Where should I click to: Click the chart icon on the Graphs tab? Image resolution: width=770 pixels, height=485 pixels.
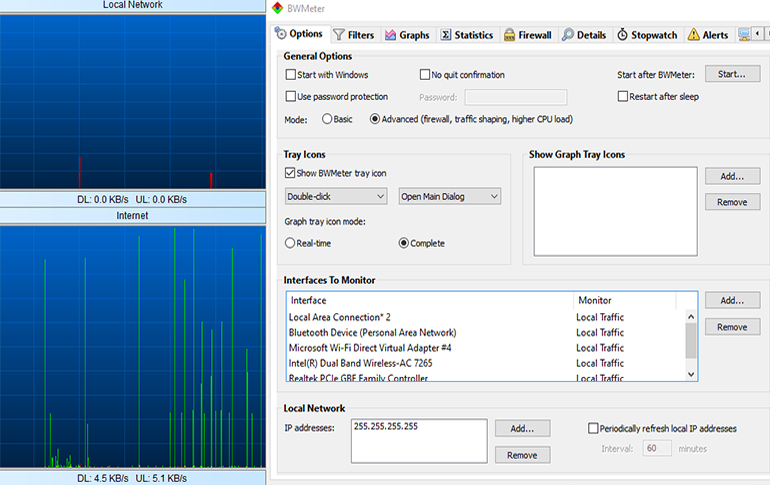tap(390, 35)
